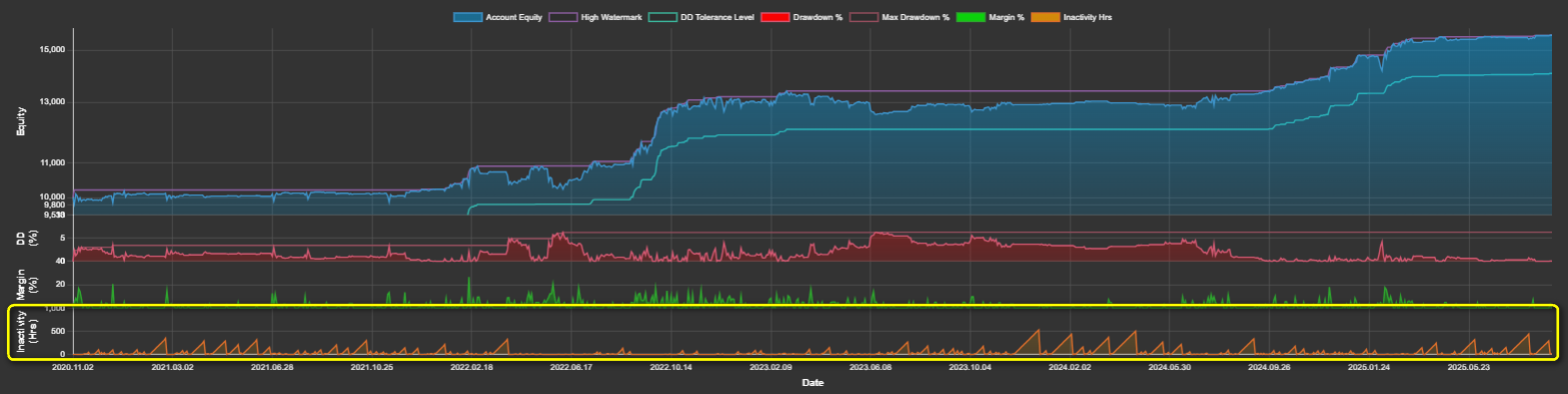
Task: Click the red Drawdown % color swatch
Action: (x=777, y=17)
